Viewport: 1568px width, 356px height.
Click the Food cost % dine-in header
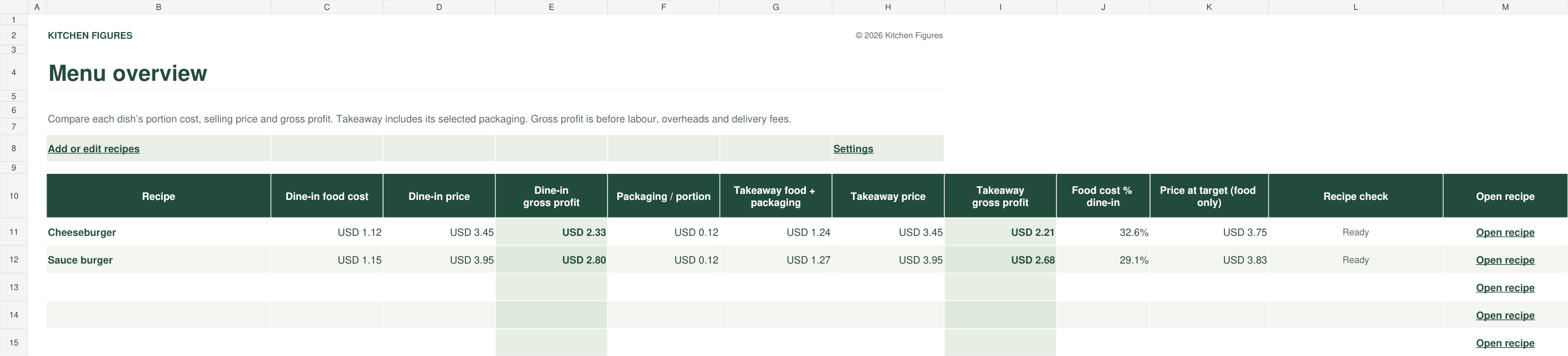(x=1103, y=196)
